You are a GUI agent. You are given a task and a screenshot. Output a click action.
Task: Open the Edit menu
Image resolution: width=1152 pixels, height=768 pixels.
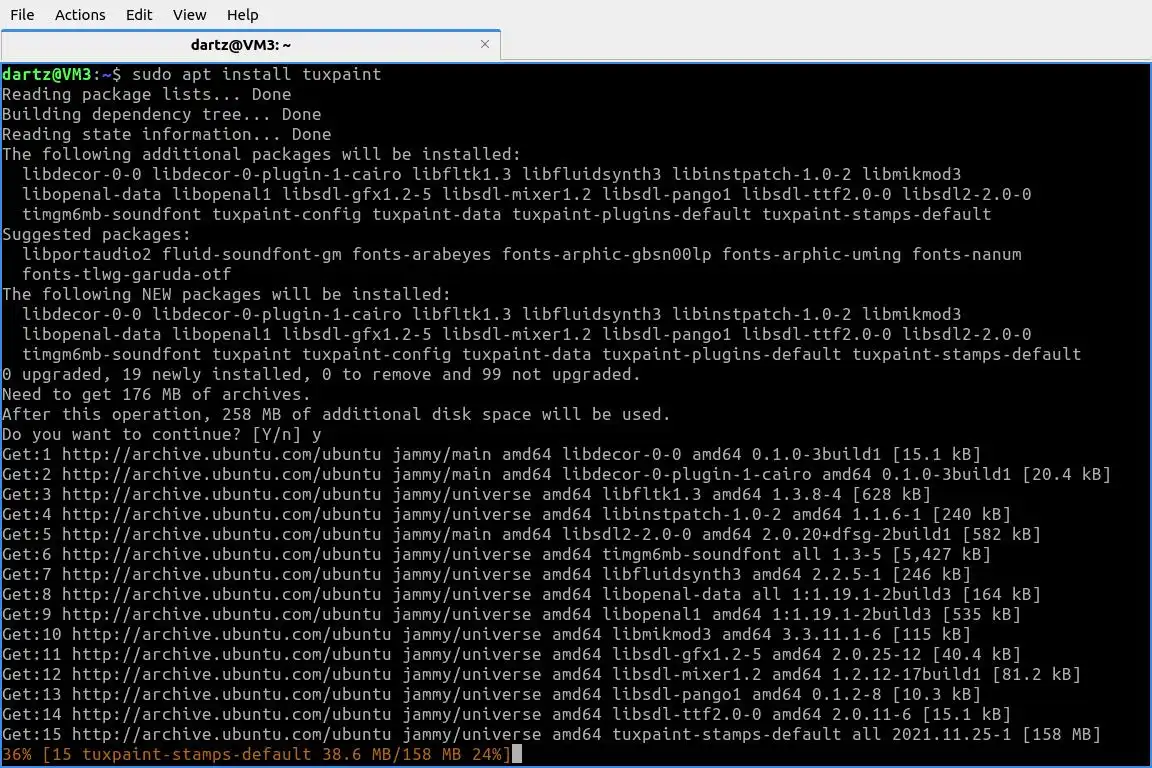139,15
